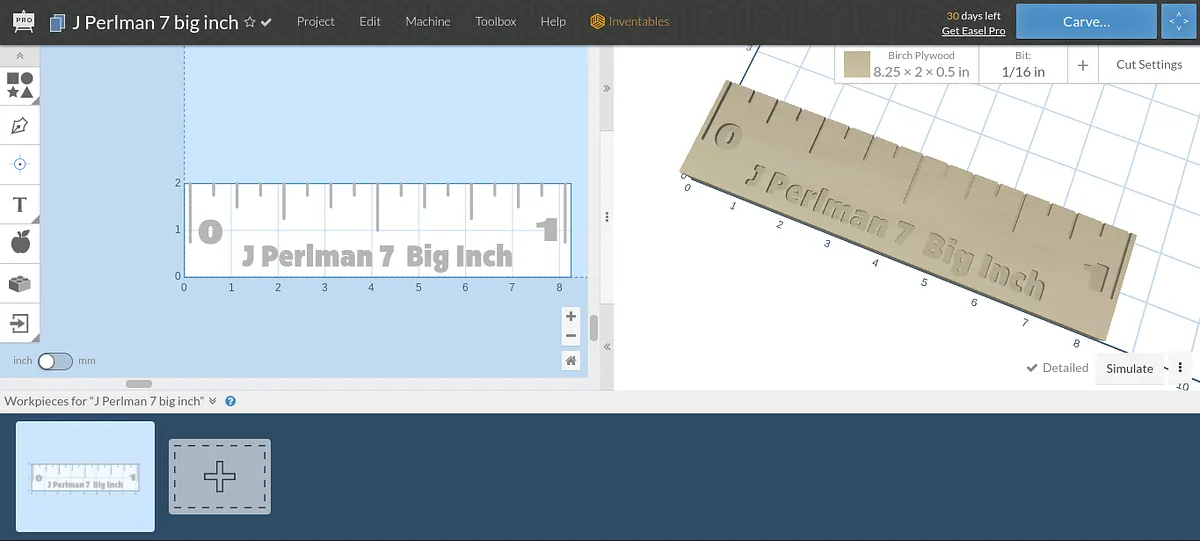Image resolution: width=1200 pixels, height=541 pixels.
Task: Expand the Workpieces panel chevron
Action: point(213,401)
